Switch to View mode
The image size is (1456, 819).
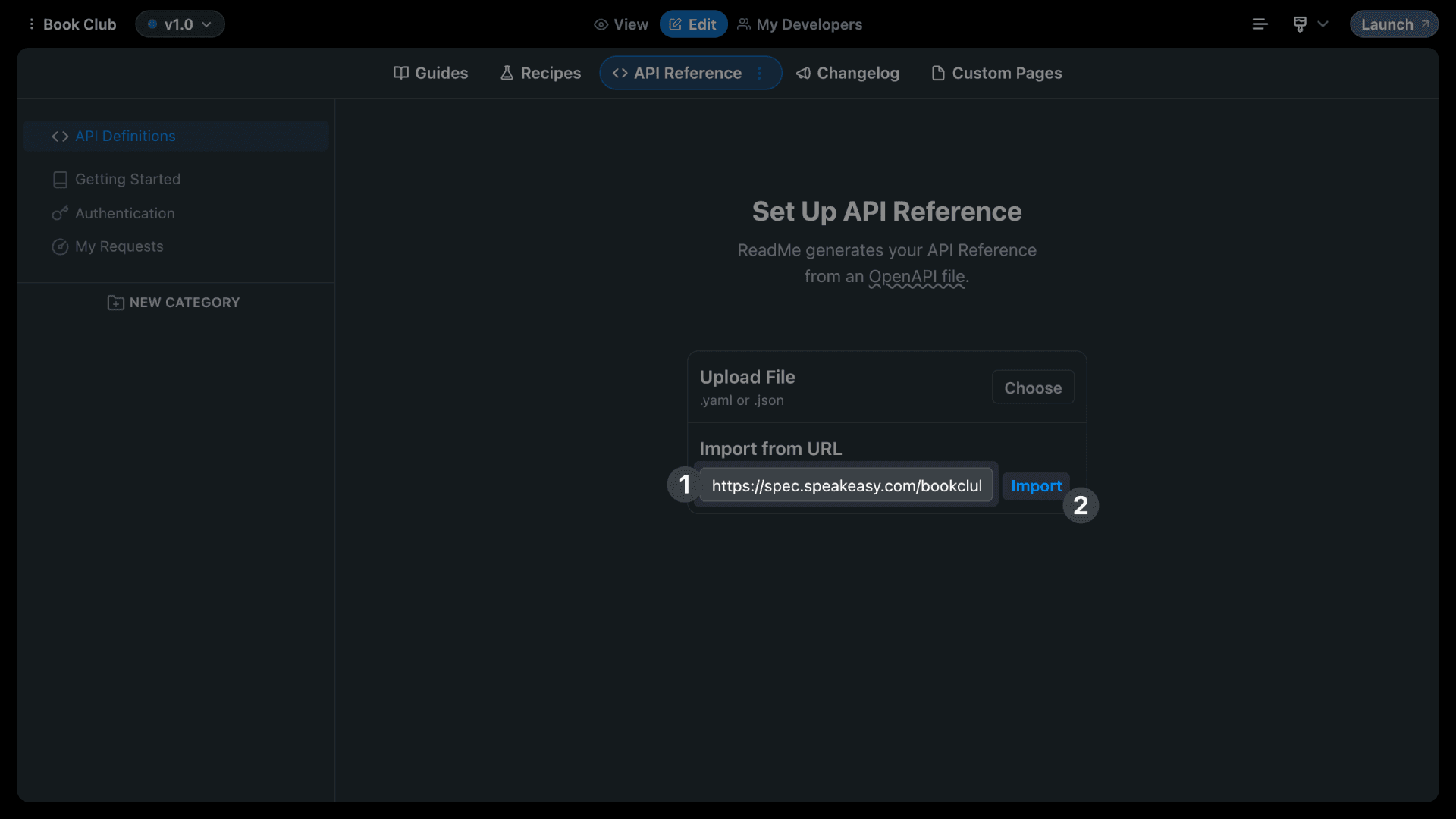click(x=621, y=24)
